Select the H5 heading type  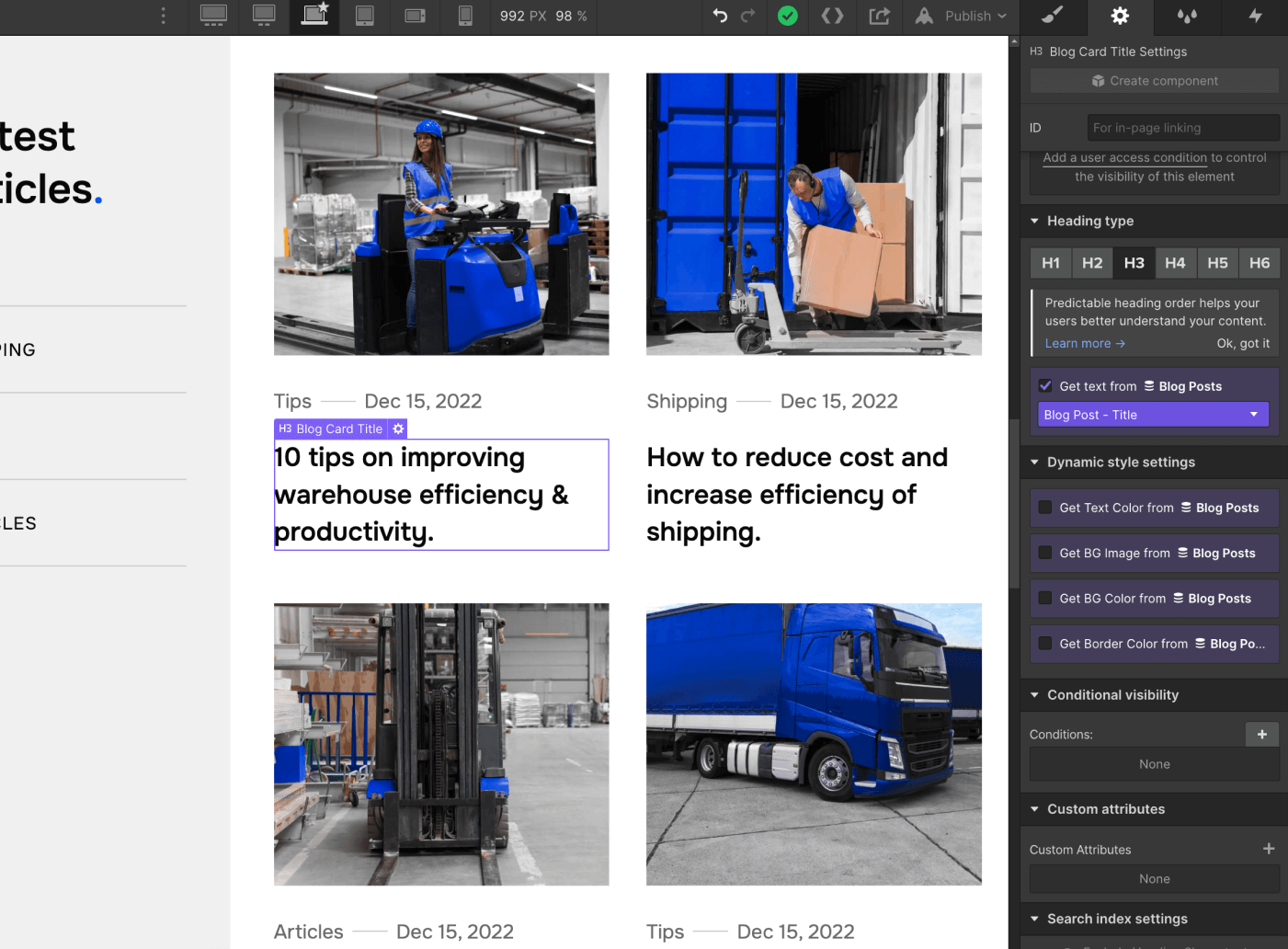tap(1217, 262)
